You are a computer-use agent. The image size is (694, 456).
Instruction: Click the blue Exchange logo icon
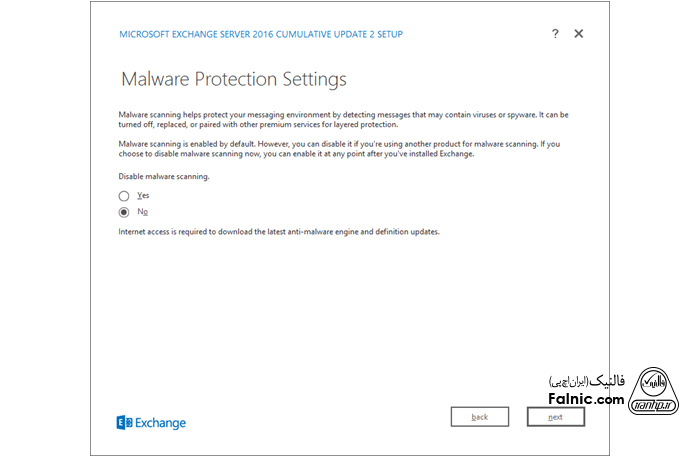[x=124, y=423]
